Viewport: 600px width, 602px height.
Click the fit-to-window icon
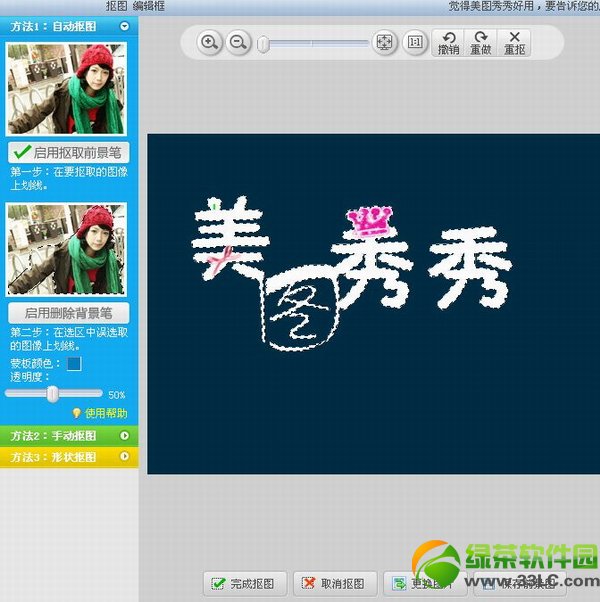[384, 42]
